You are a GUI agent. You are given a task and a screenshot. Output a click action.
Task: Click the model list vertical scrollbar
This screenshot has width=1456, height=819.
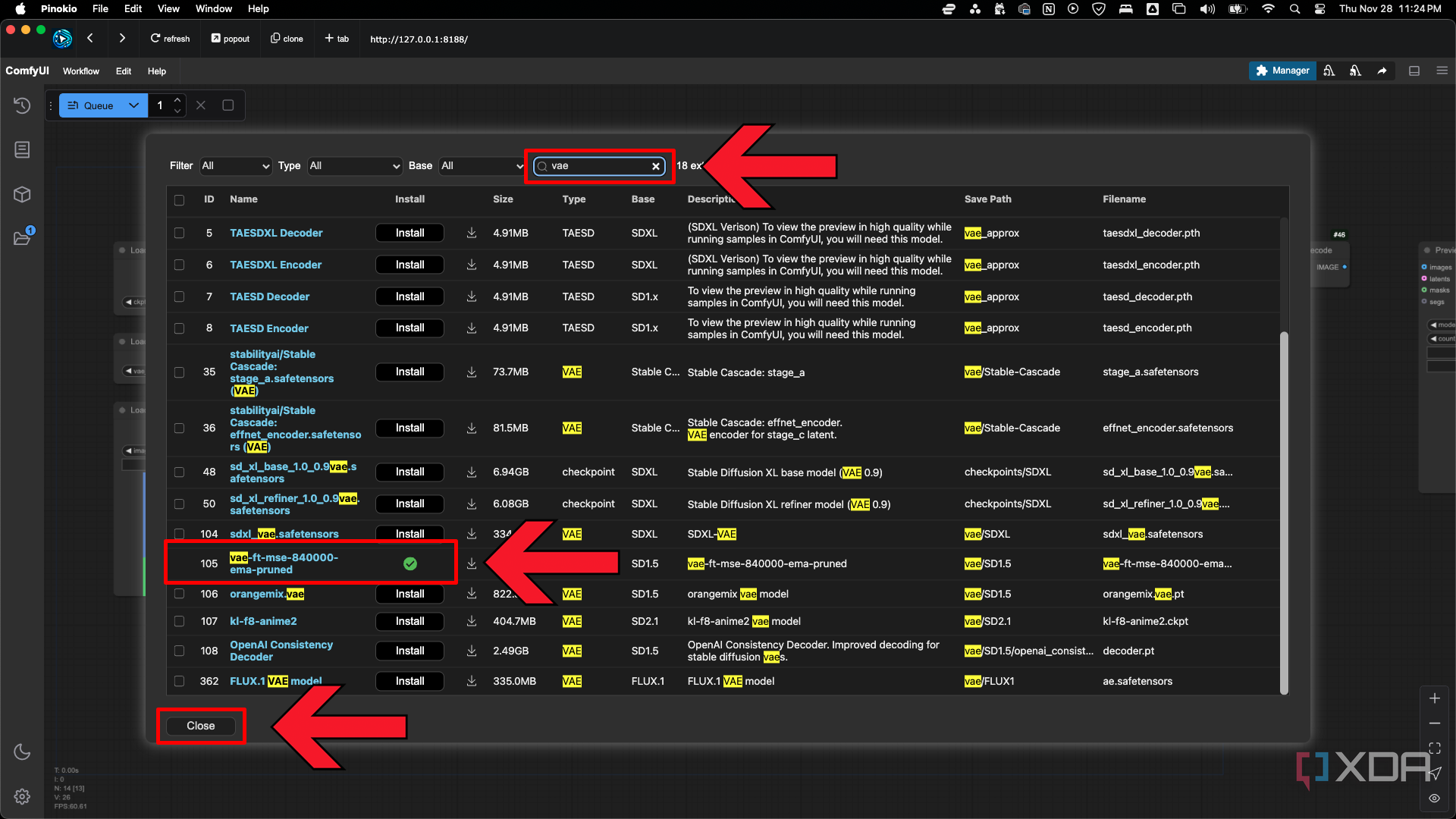pos(1284,513)
